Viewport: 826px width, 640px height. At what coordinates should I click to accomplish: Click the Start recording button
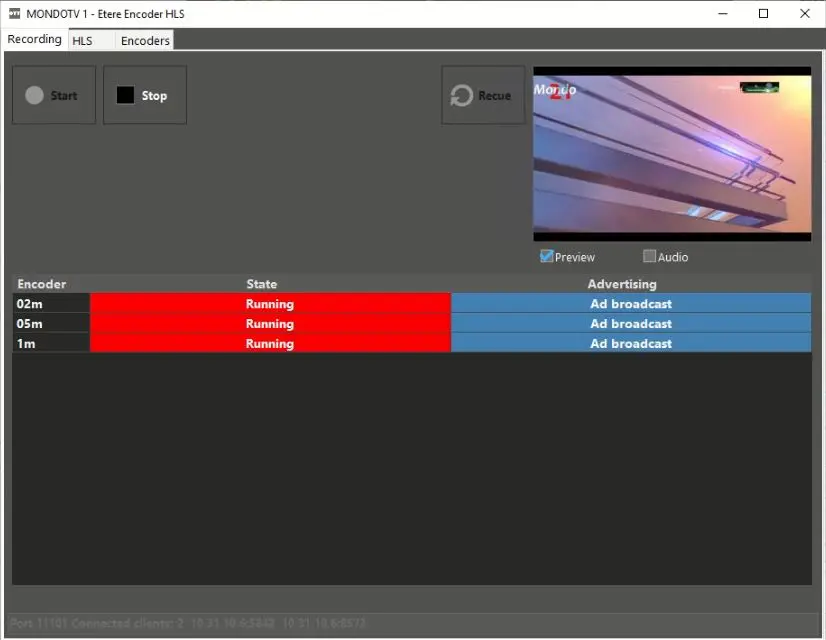54,96
